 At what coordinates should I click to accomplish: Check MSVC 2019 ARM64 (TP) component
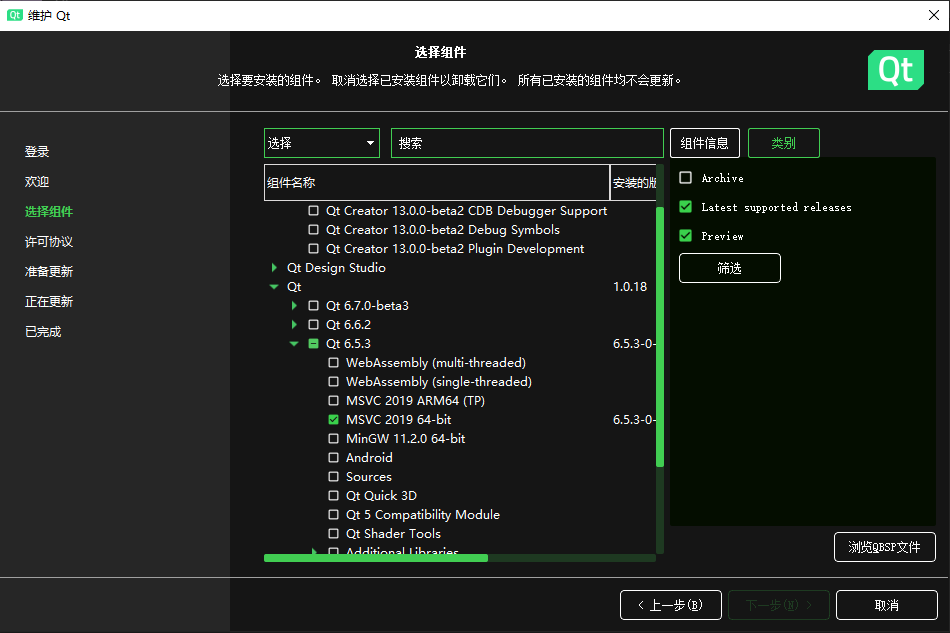(x=333, y=400)
